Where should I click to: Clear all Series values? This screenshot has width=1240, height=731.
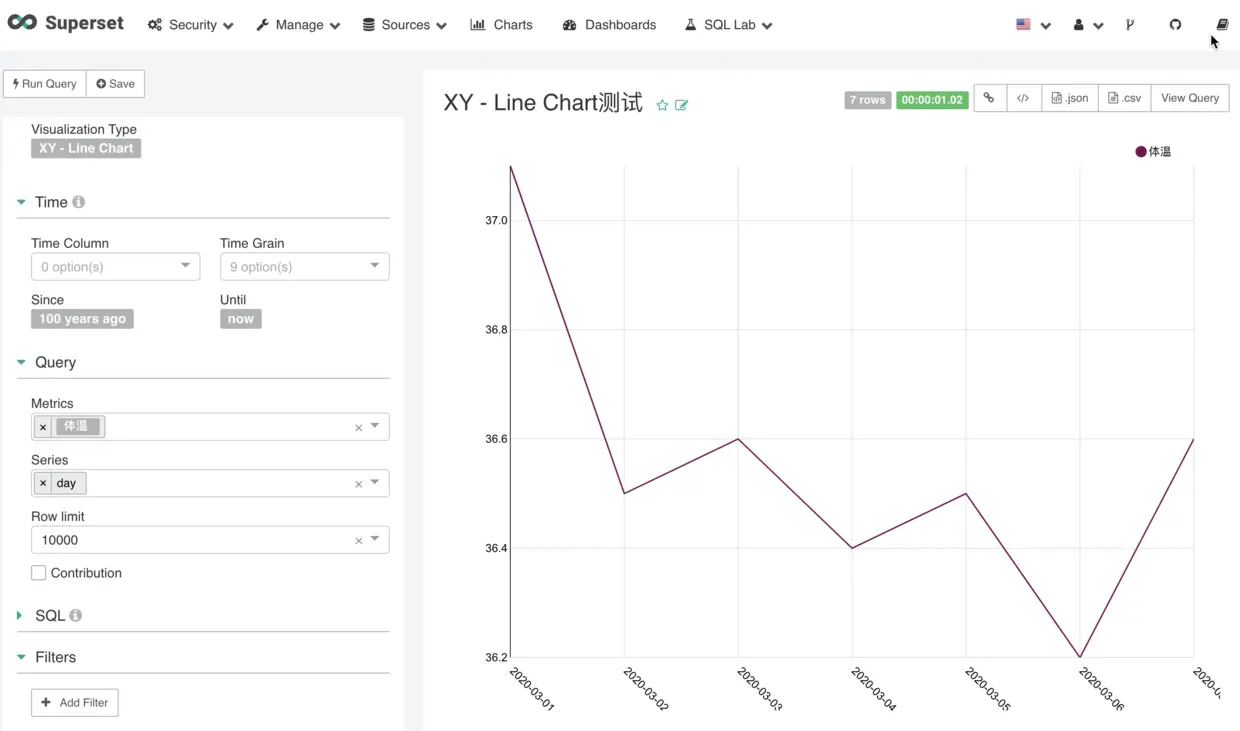[x=358, y=484]
